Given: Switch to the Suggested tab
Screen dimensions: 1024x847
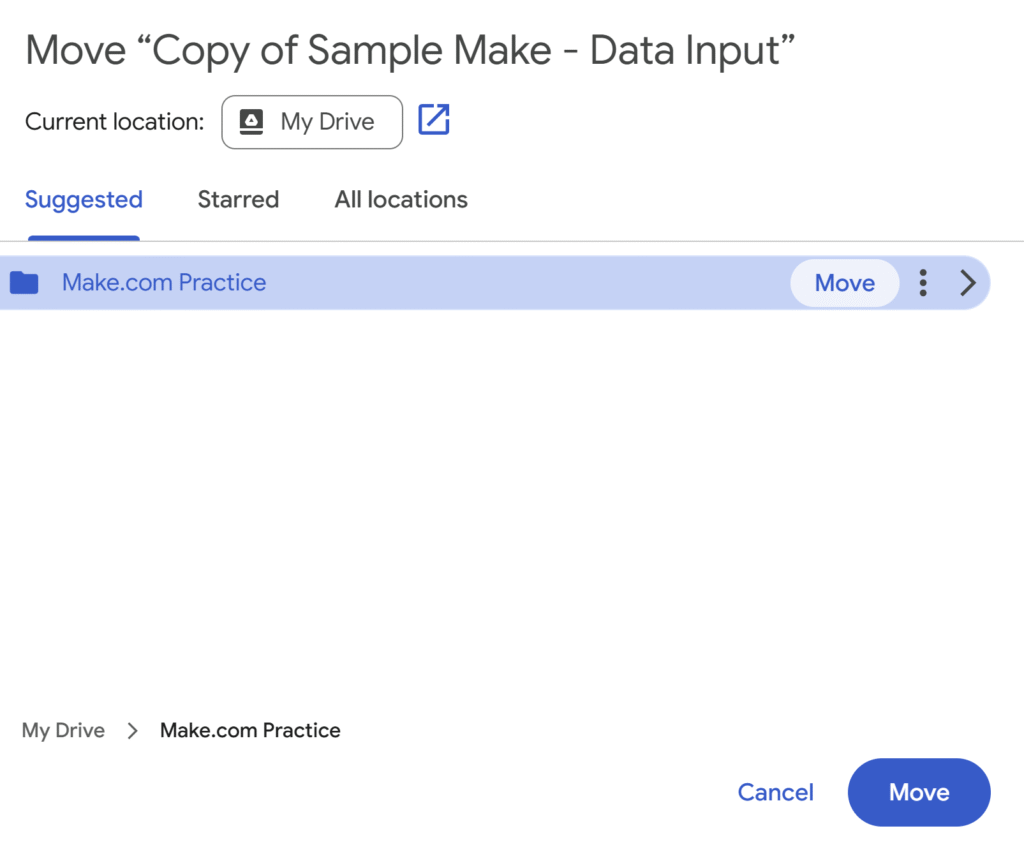Looking at the screenshot, I should pyautogui.click(x=84, y=200).
